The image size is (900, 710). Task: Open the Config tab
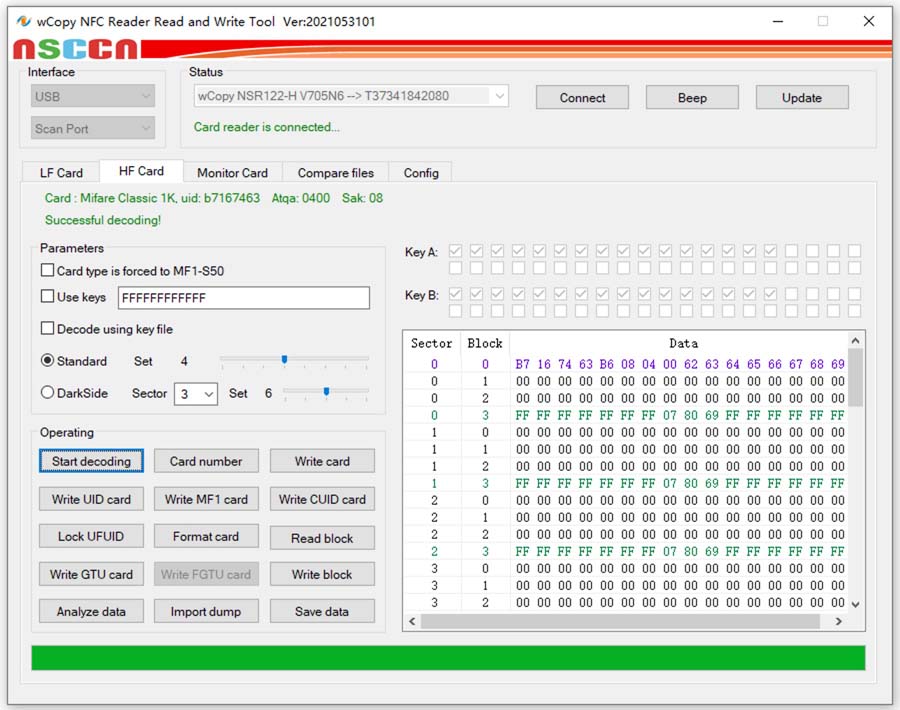421,173
